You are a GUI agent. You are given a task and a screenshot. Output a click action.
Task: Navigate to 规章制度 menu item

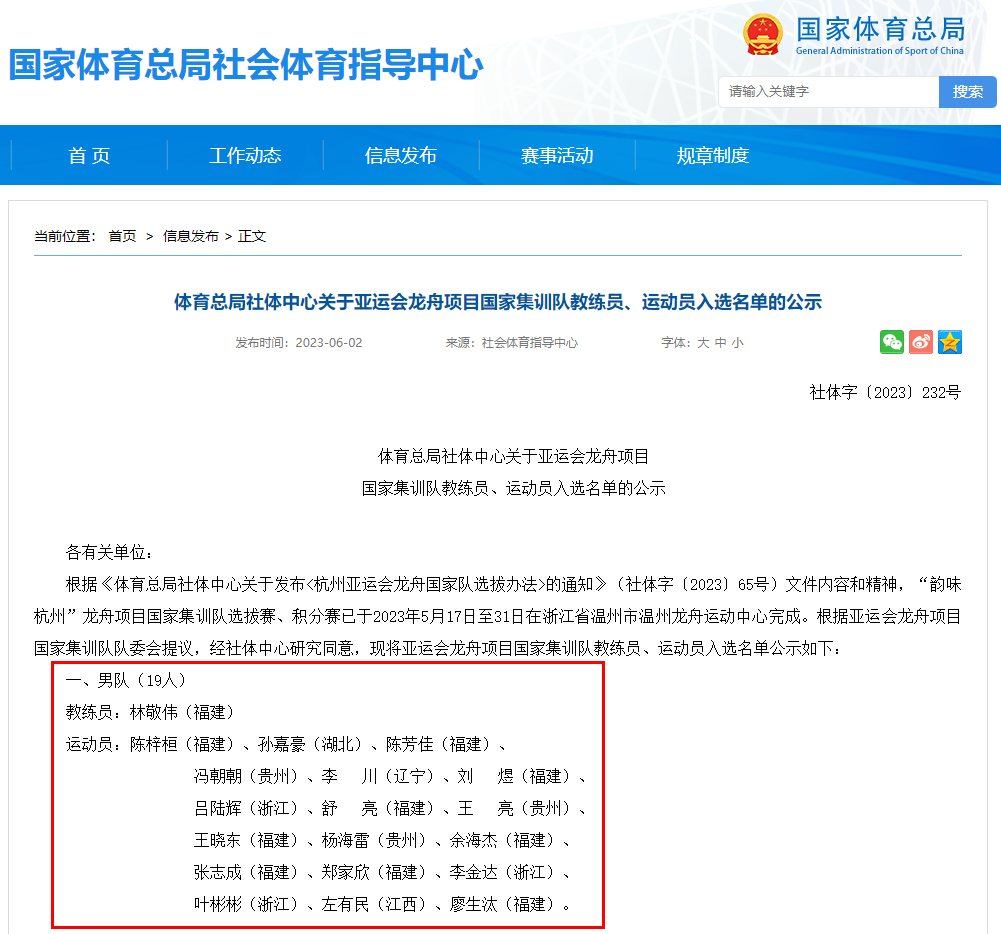[713, 156]
